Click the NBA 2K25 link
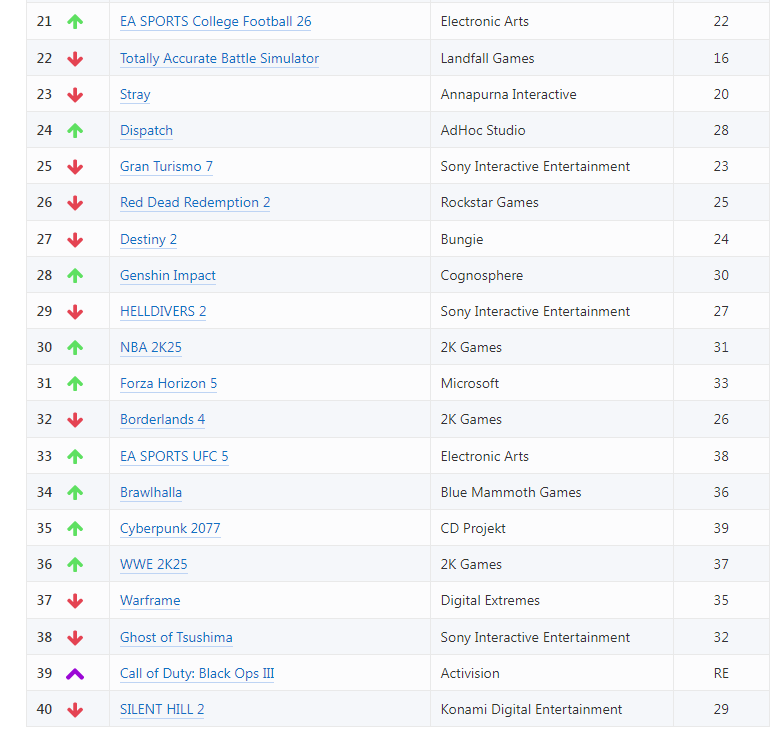This screenshot has height=742, width=780. pos(151,347)
